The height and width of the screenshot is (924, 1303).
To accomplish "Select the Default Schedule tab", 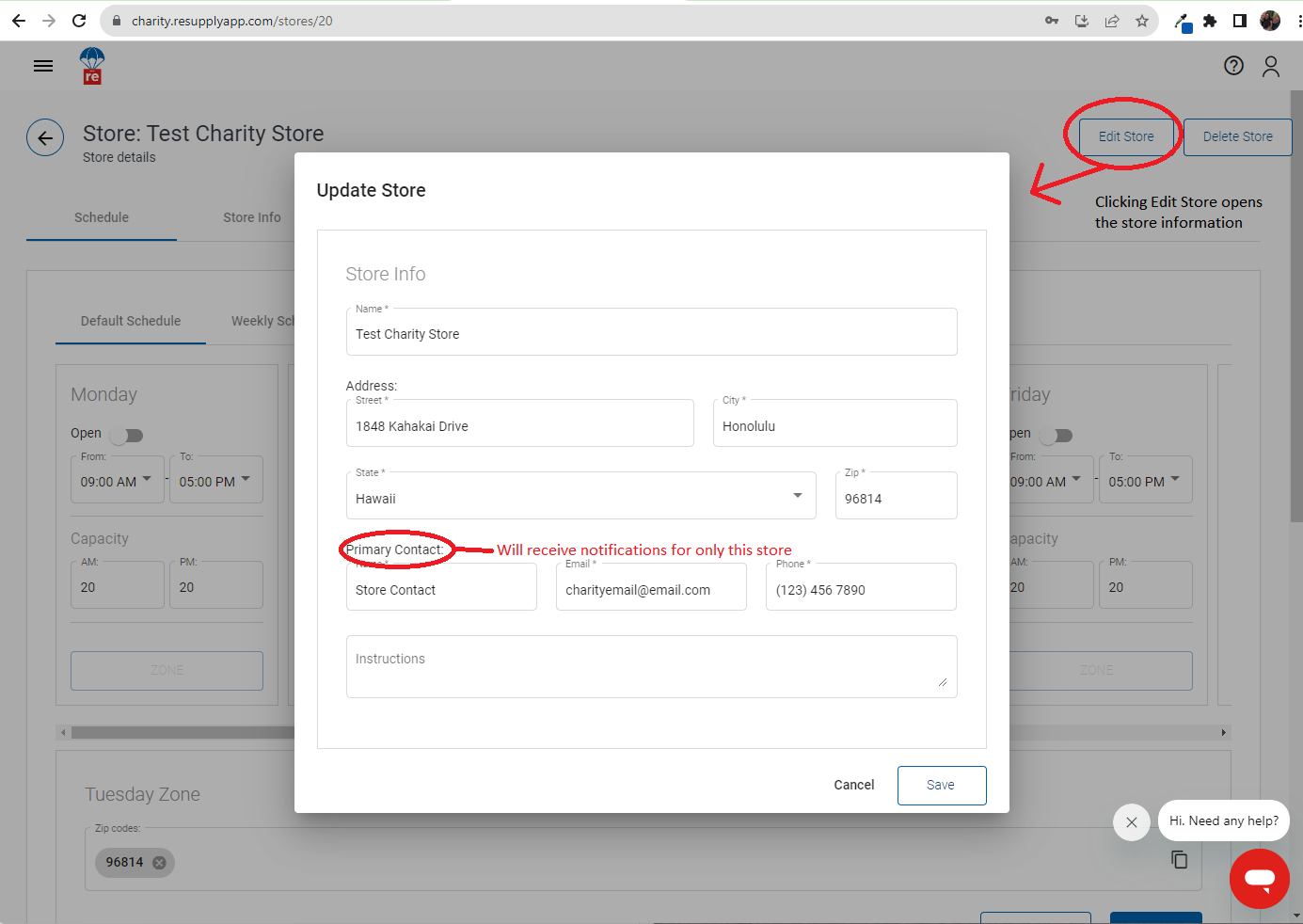I will pos(131,321).
